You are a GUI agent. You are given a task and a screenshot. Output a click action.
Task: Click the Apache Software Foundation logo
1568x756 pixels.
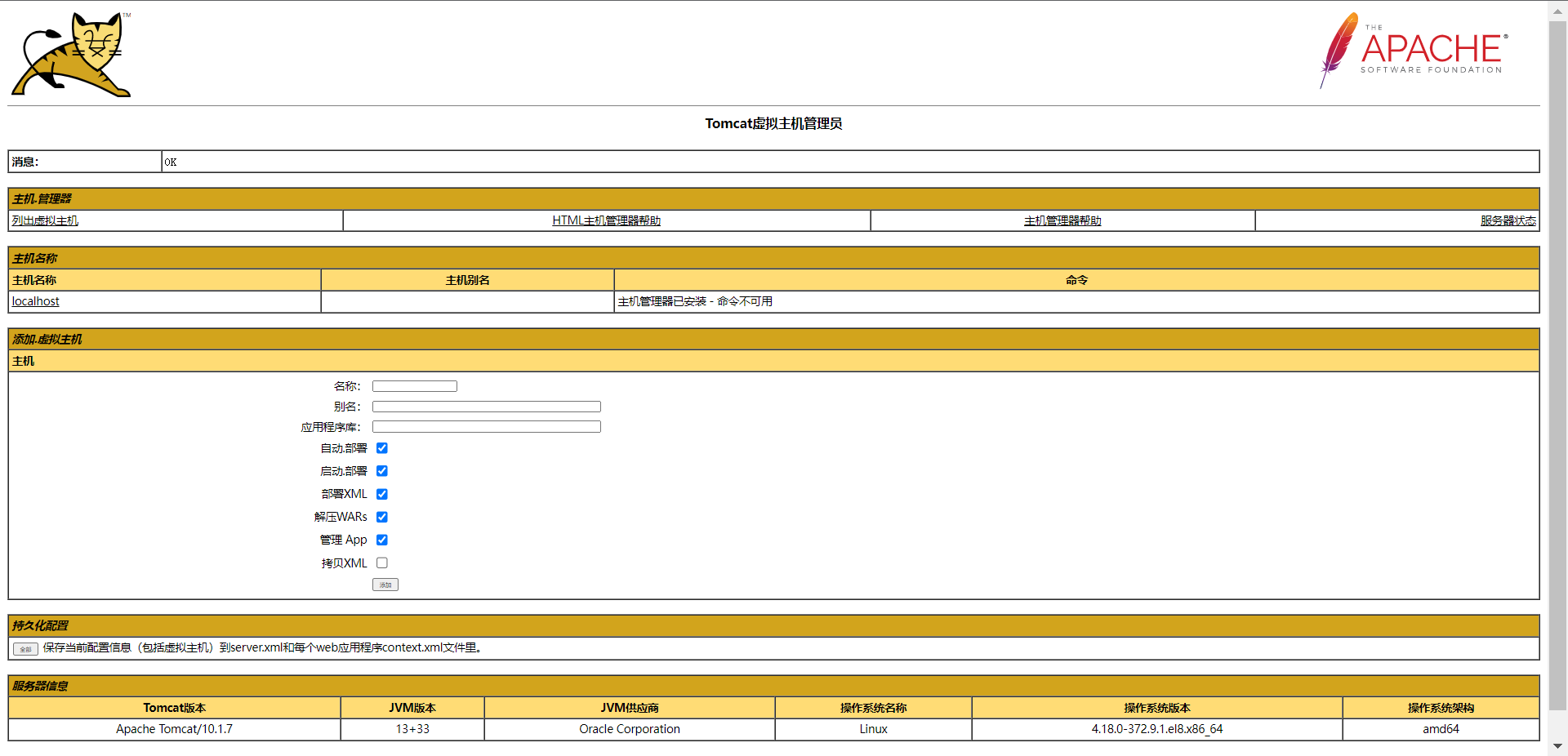[x=1414, y=51]
